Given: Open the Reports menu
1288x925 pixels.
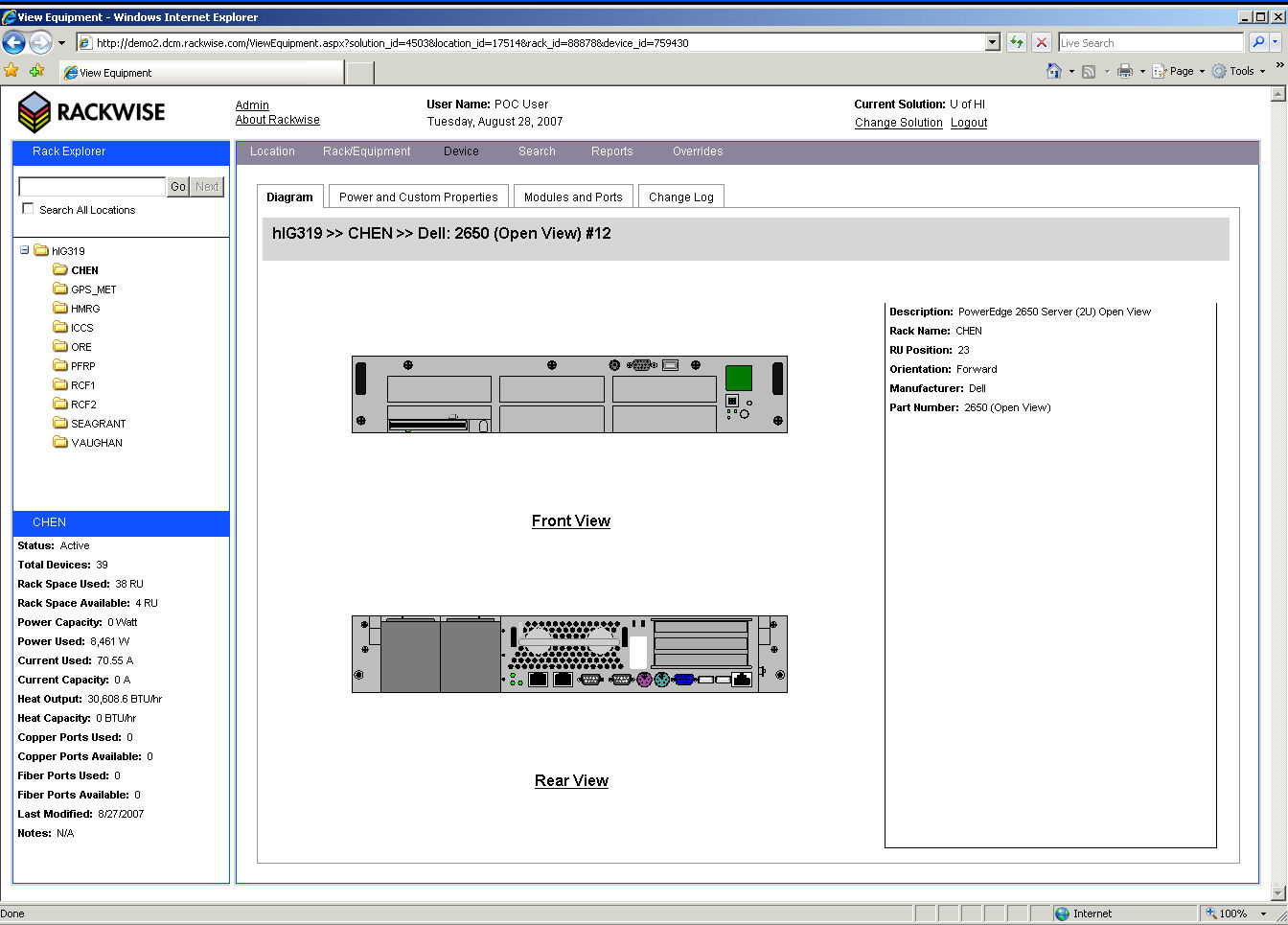Looking at the screenshot, I should click(x=611, y=151).
